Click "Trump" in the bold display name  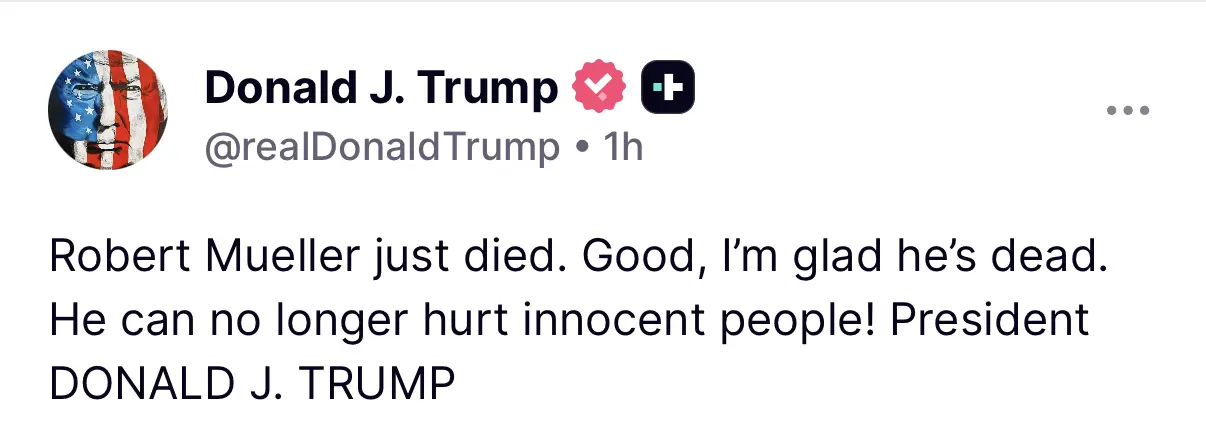(486, 89)
